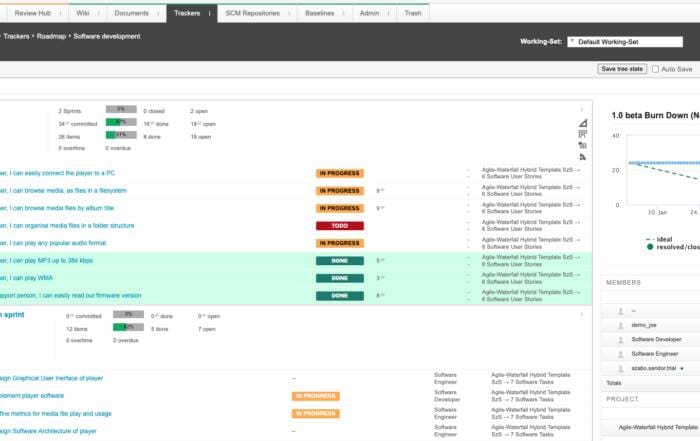The height and width of the screenshot is (441, 700).
Task: Click Agile-Waterfall Hybrid Template under PROJECT
Action: coord(658,428)
